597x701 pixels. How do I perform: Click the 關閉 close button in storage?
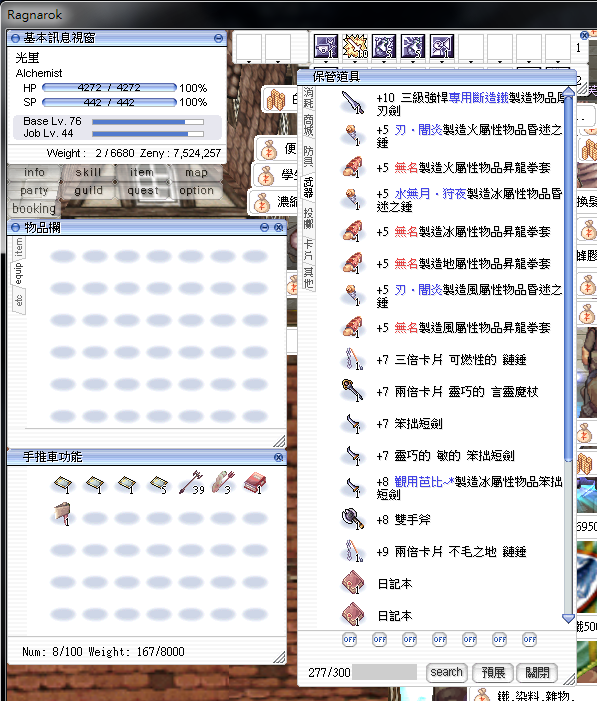[x=537, y=672]
